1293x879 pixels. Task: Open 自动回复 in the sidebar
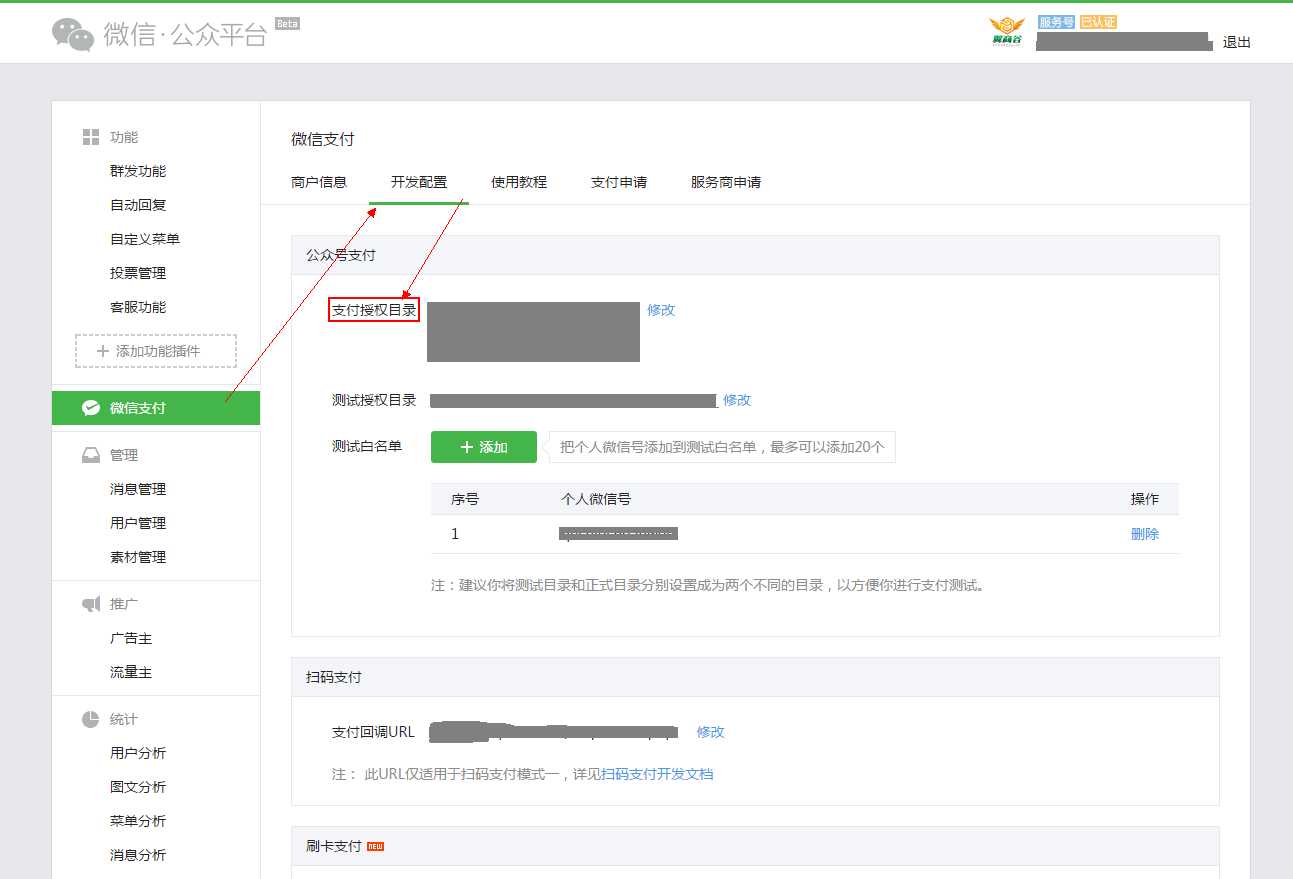pos(138,205)
